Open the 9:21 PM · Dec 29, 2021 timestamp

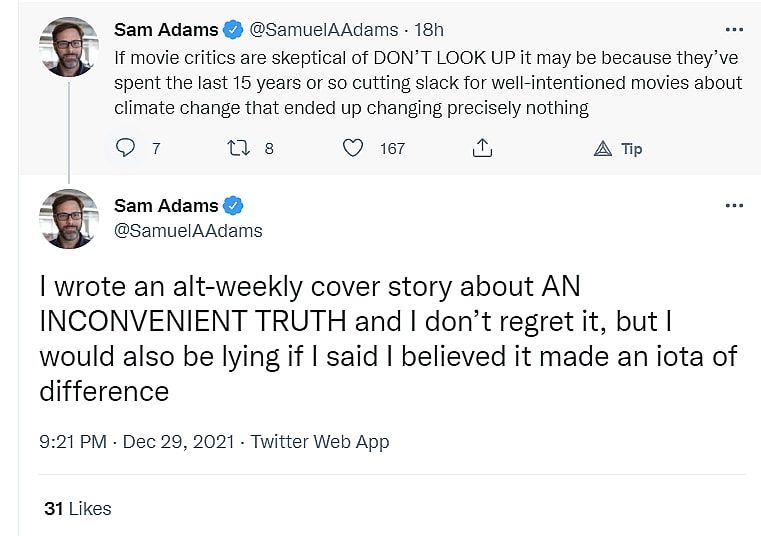(135, 441)
